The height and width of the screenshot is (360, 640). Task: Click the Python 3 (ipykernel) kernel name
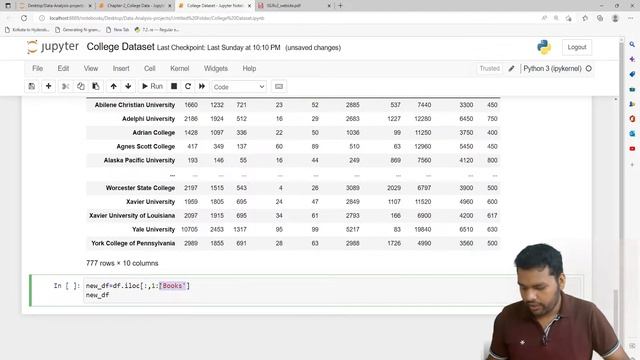[552, 69]
